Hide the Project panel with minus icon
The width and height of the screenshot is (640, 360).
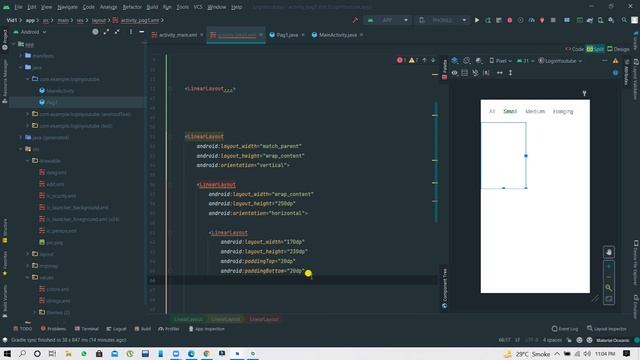[141, 31]
